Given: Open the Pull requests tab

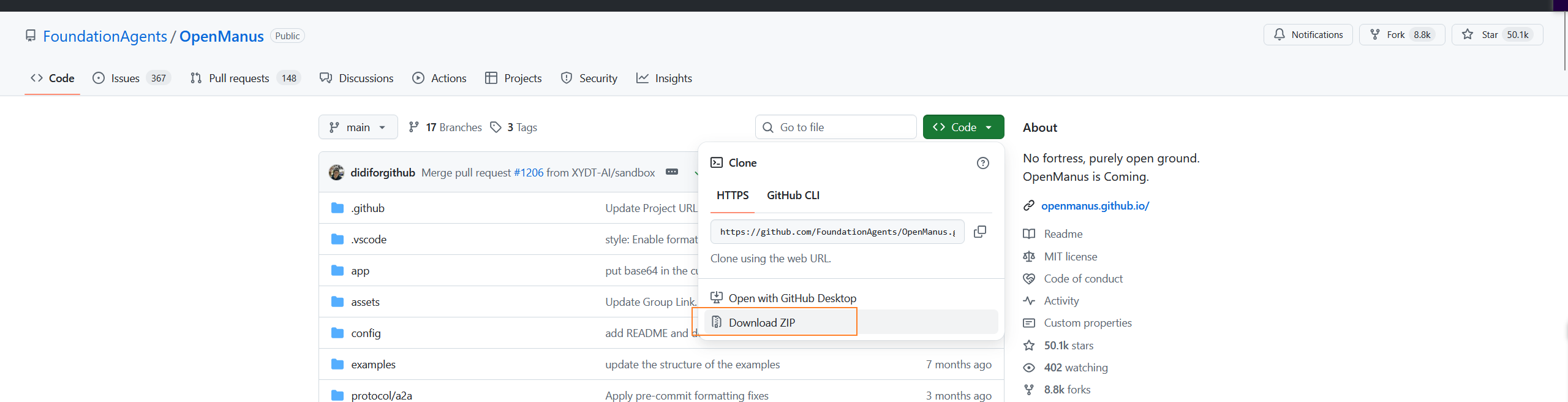Looking at the screenshot, I should [246, 78].
